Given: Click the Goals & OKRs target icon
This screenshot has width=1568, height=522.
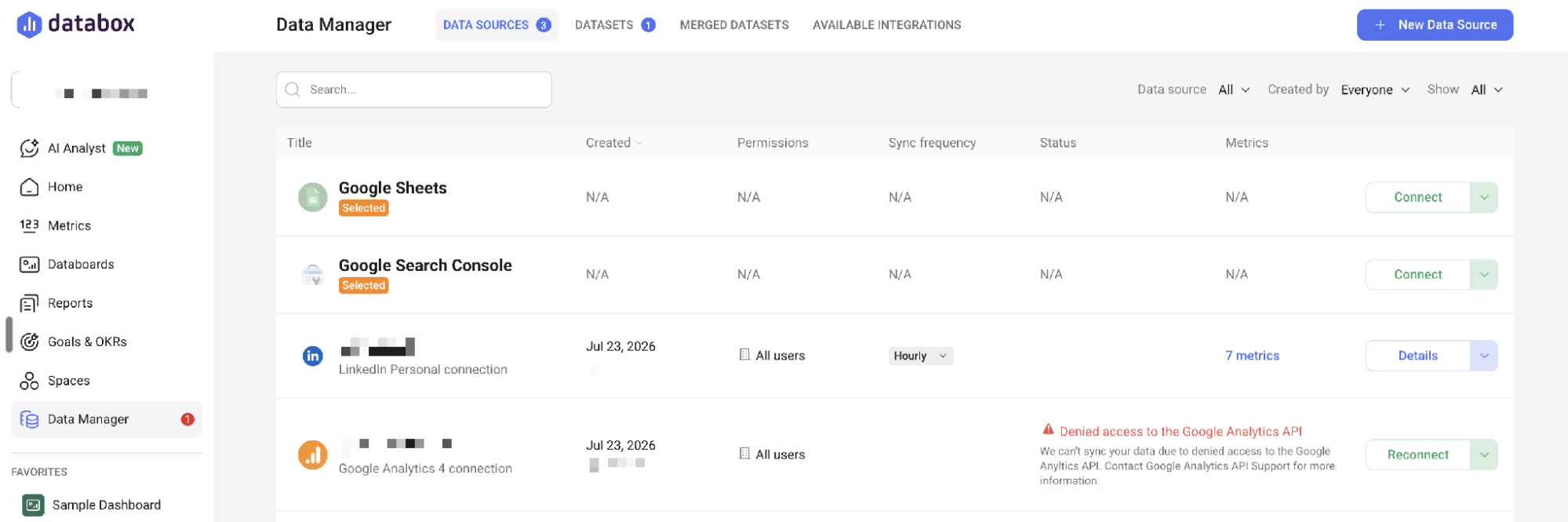Looking at the screenshot, I should click(29, 341).
